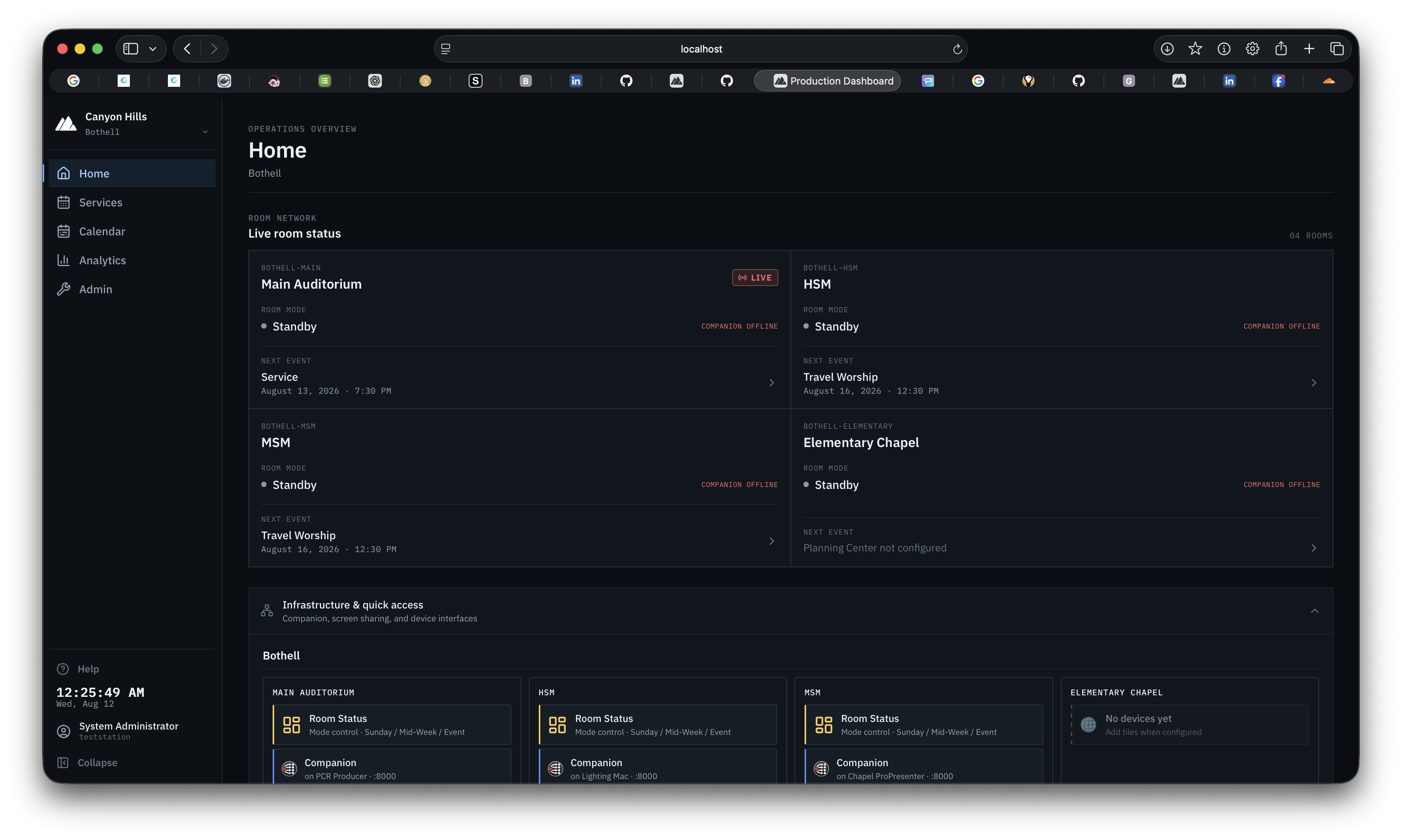Image resolution: width=1402 pixels, height=840 pixels.
Task: Open the Canyon Hills campus switcher chevron
Action: tap(205, 132)
